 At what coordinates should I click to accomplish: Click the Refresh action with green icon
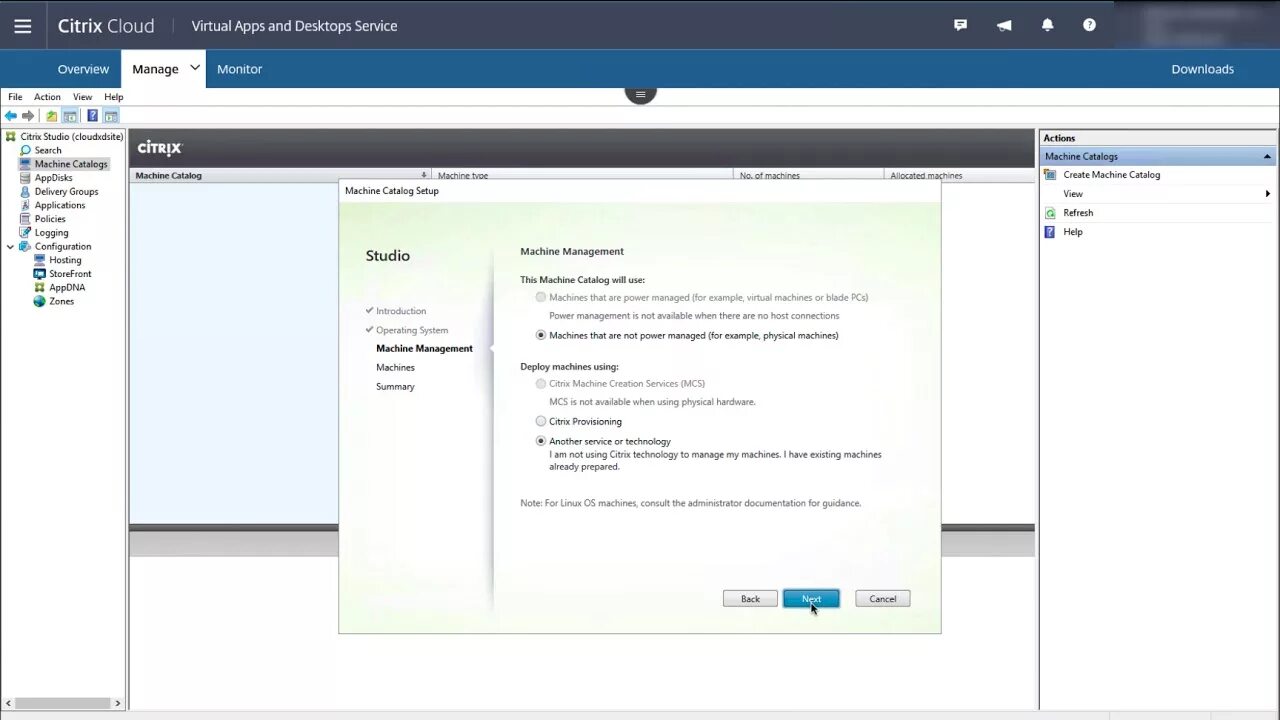tap(1078, 212)
